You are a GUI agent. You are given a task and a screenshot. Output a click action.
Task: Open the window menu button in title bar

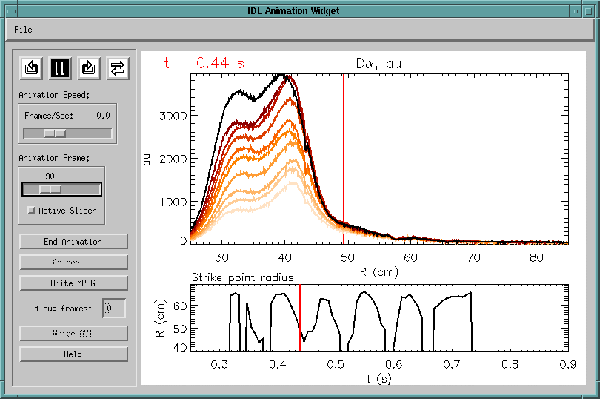point(11,11)
